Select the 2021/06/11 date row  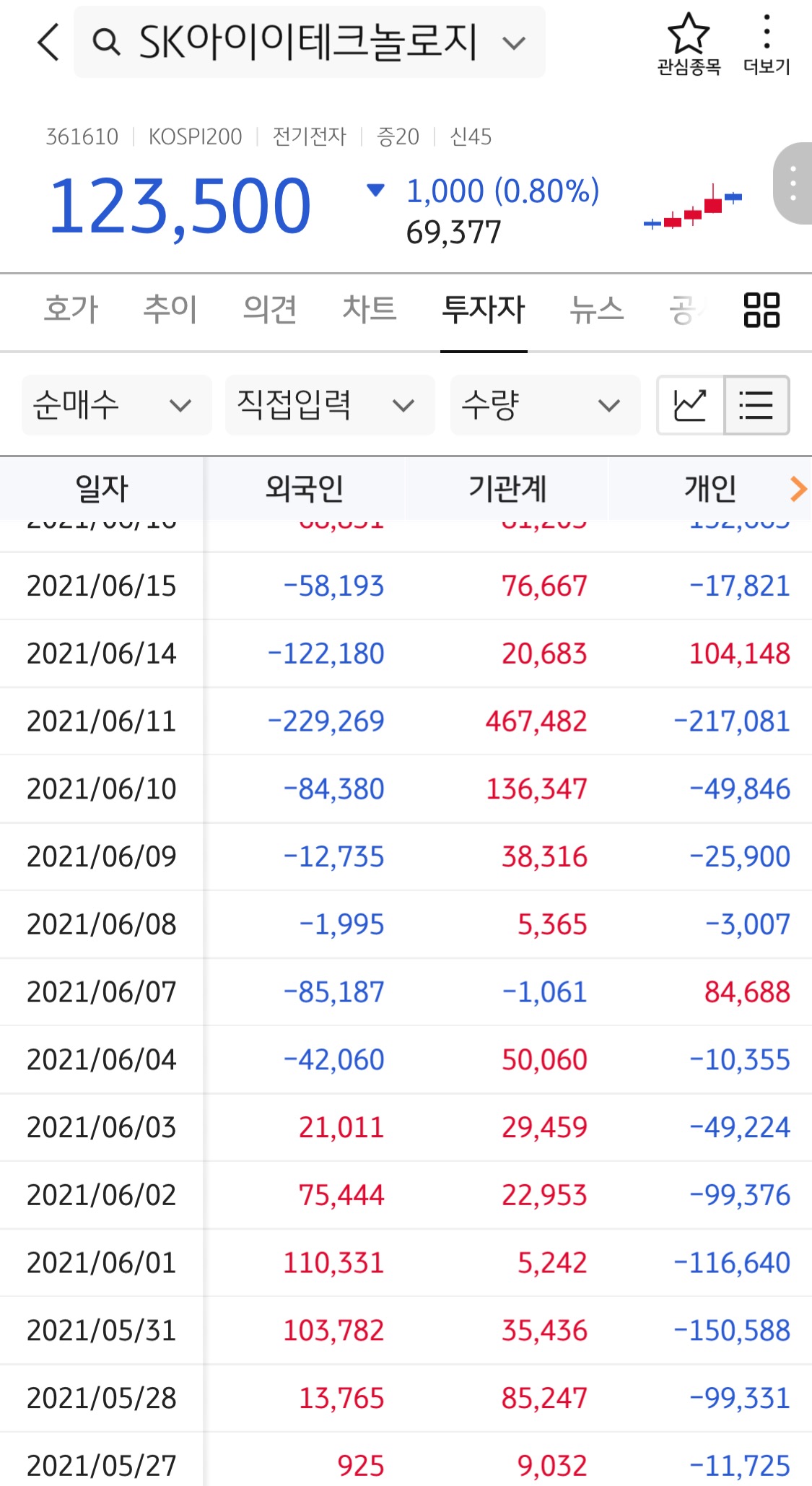[406, 721]
